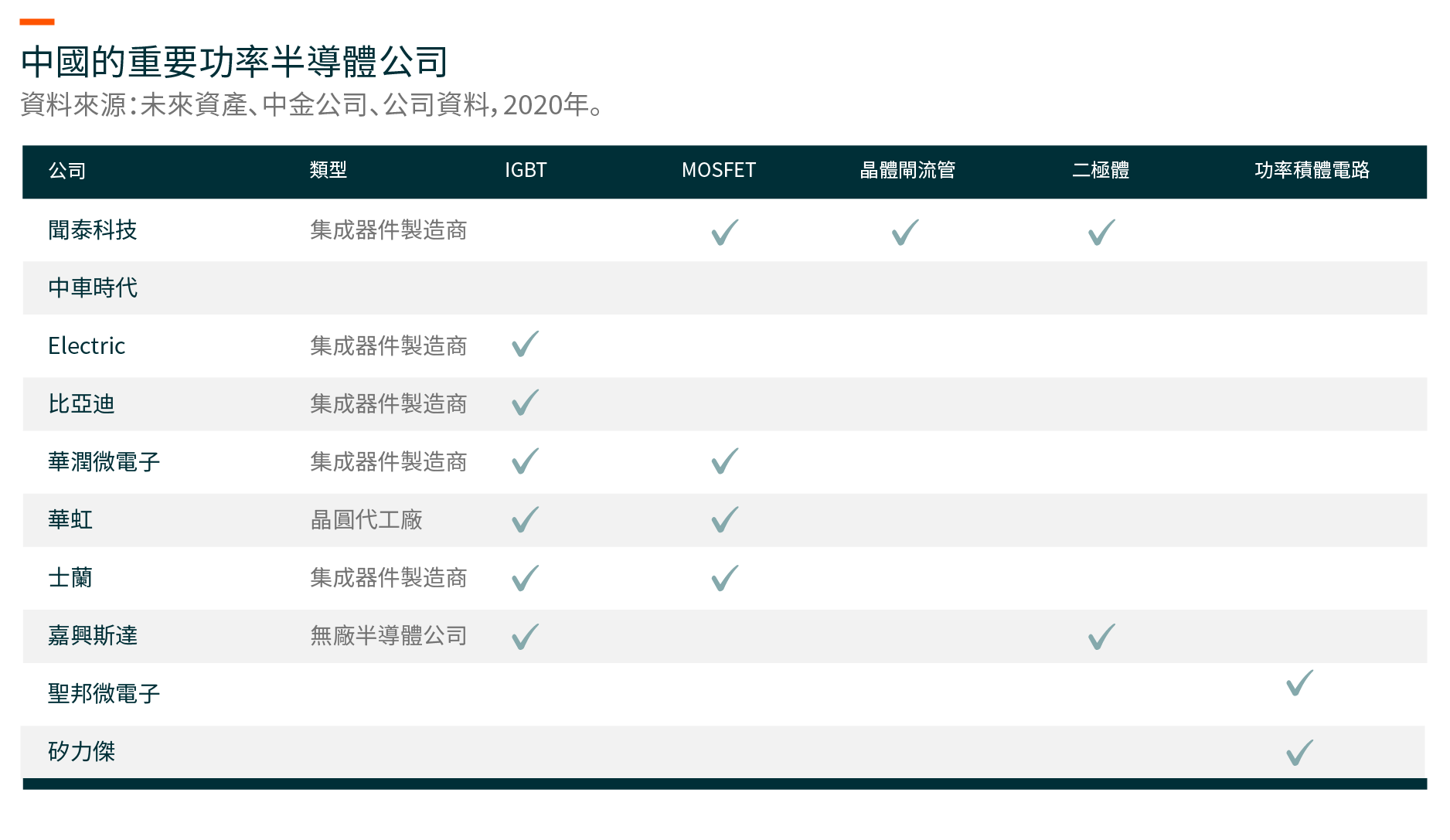Image resolution: width=1450 pixels, height=840 pixels.
Task: Select the company name 華虹
Action: (70, 520)
